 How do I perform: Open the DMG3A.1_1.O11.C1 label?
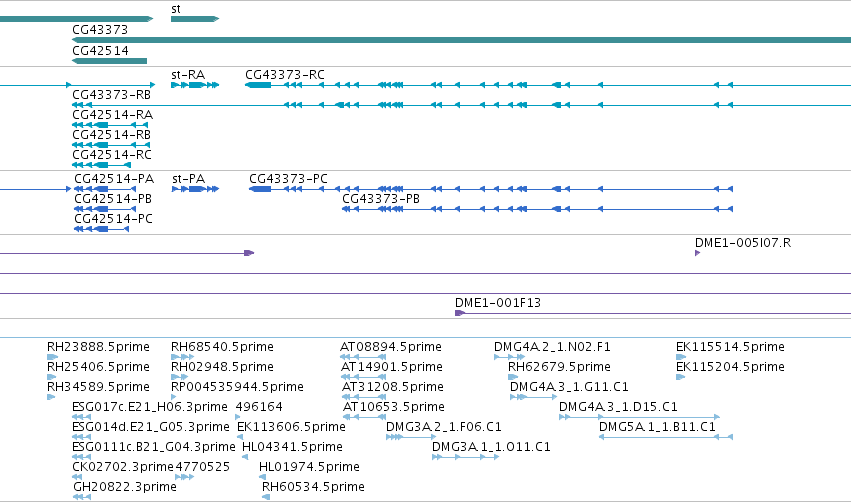point(491,447)
